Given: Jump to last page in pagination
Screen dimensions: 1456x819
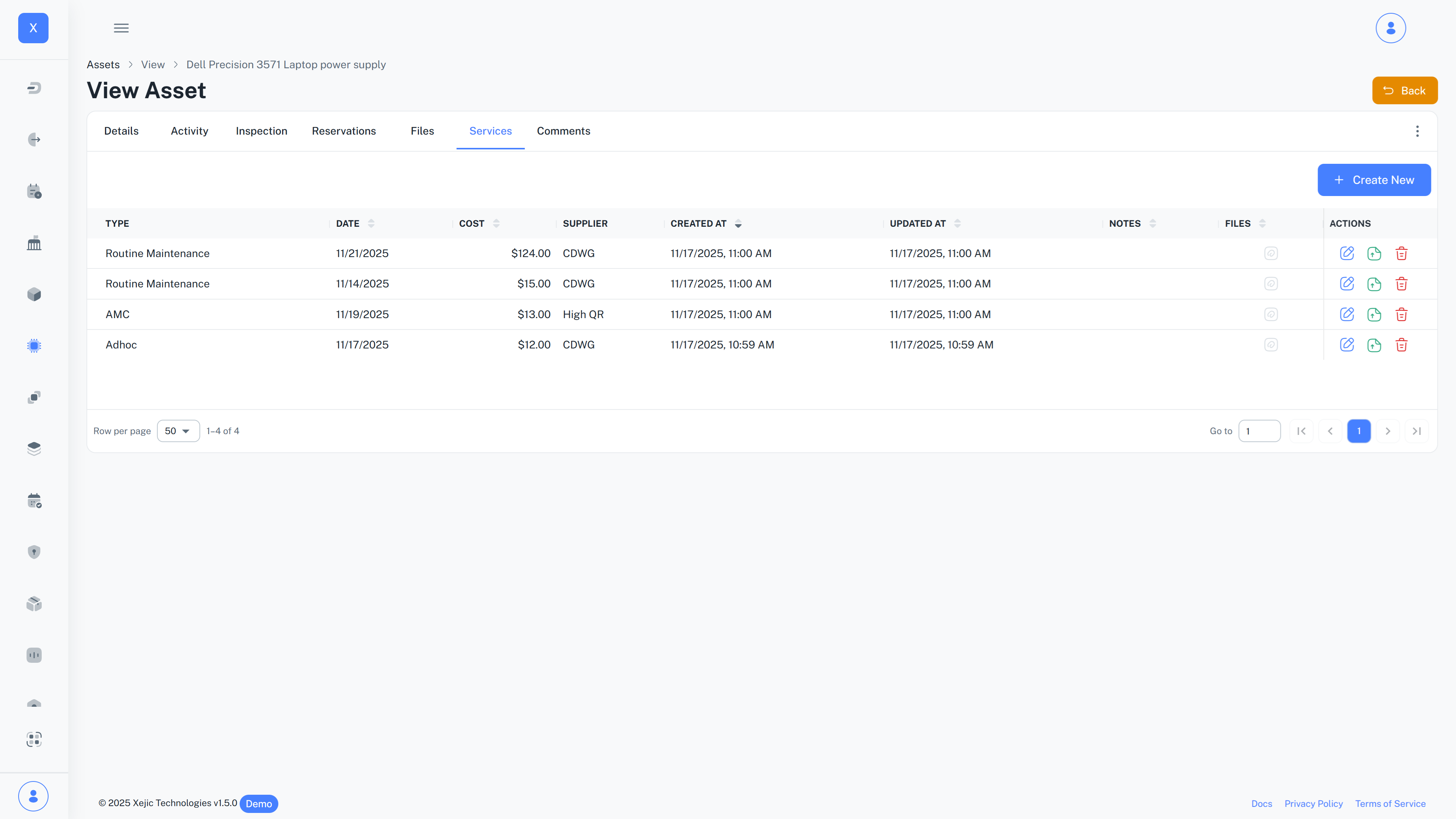Looking at the screenshot, I should coord(1416,431).
